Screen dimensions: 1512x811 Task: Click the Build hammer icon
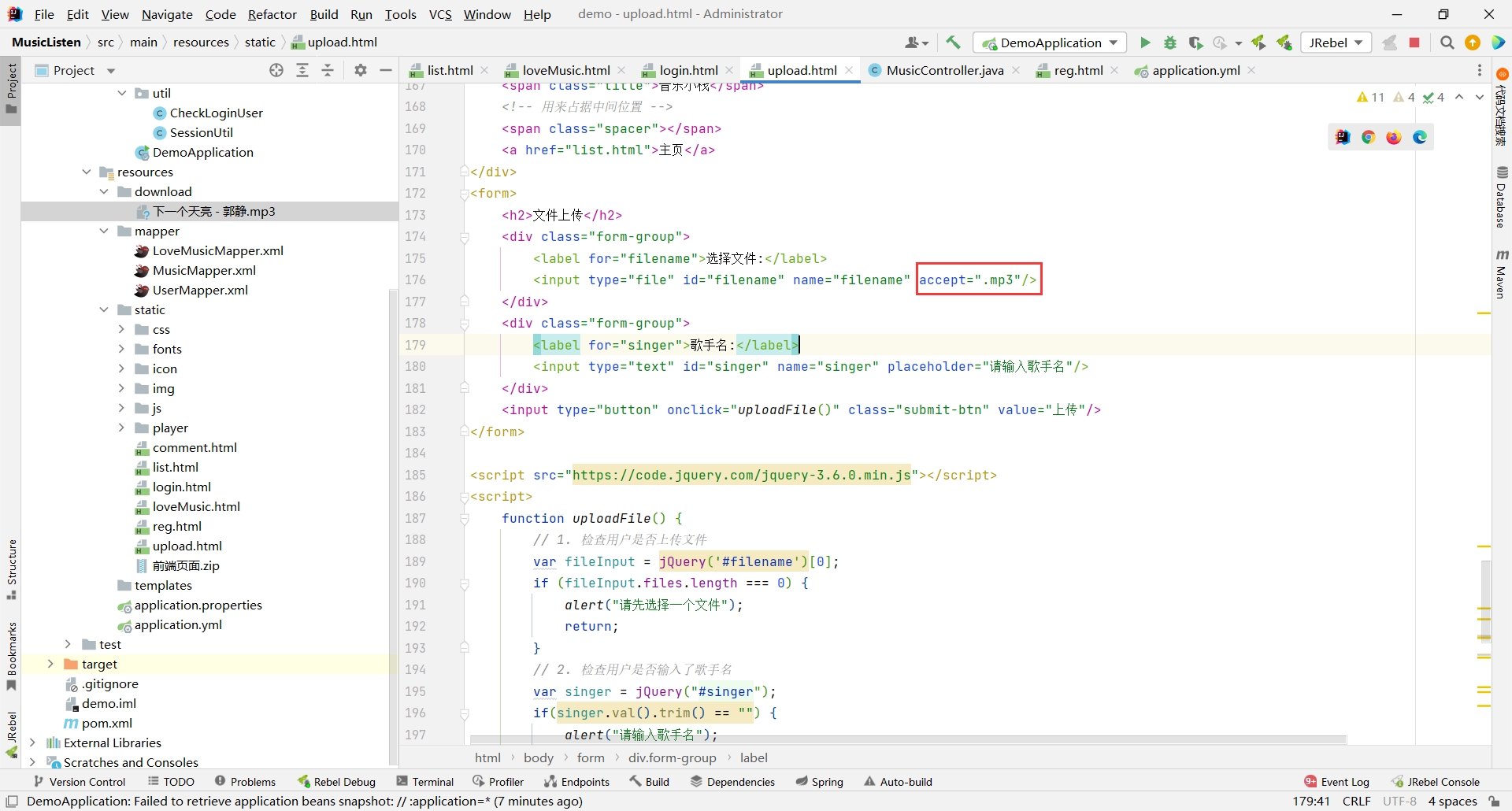tap(953, 43)
